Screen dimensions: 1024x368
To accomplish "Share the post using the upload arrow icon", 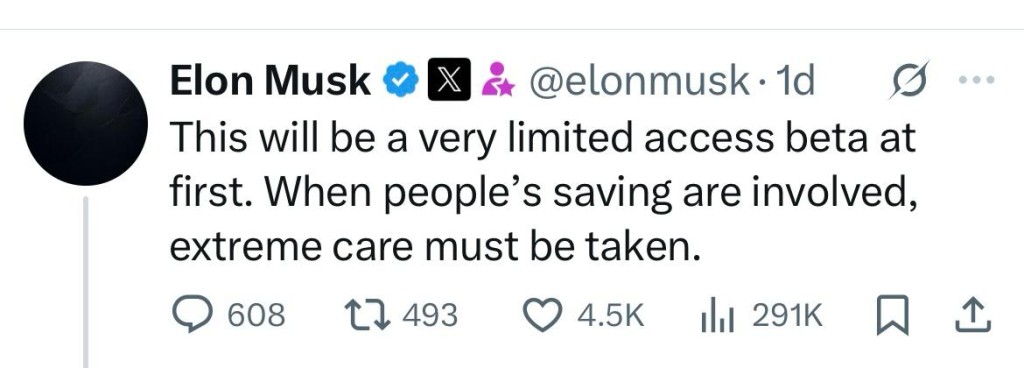I will (974, 314).
